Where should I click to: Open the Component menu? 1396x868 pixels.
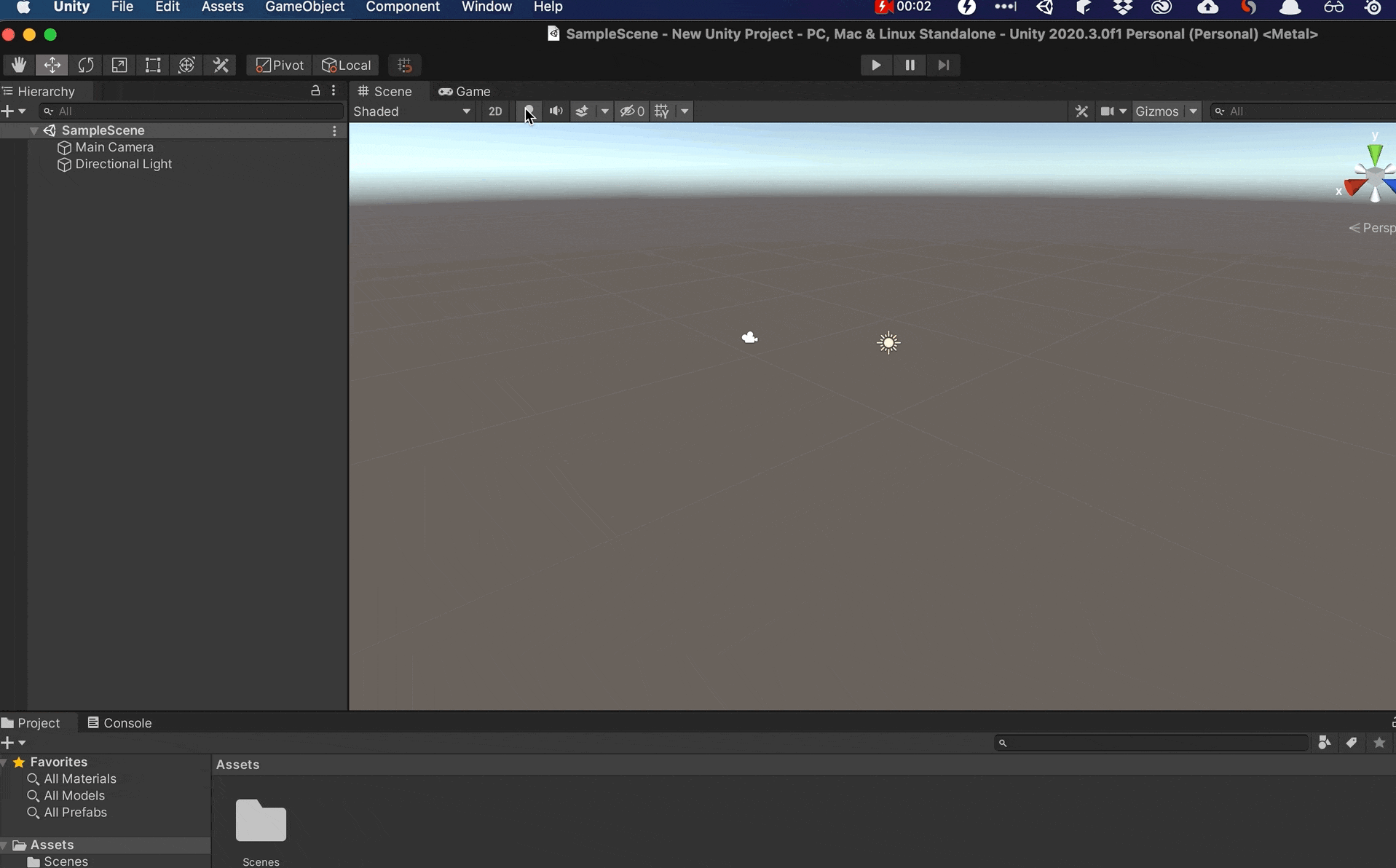pyautogui.click(x=403, y=7)
